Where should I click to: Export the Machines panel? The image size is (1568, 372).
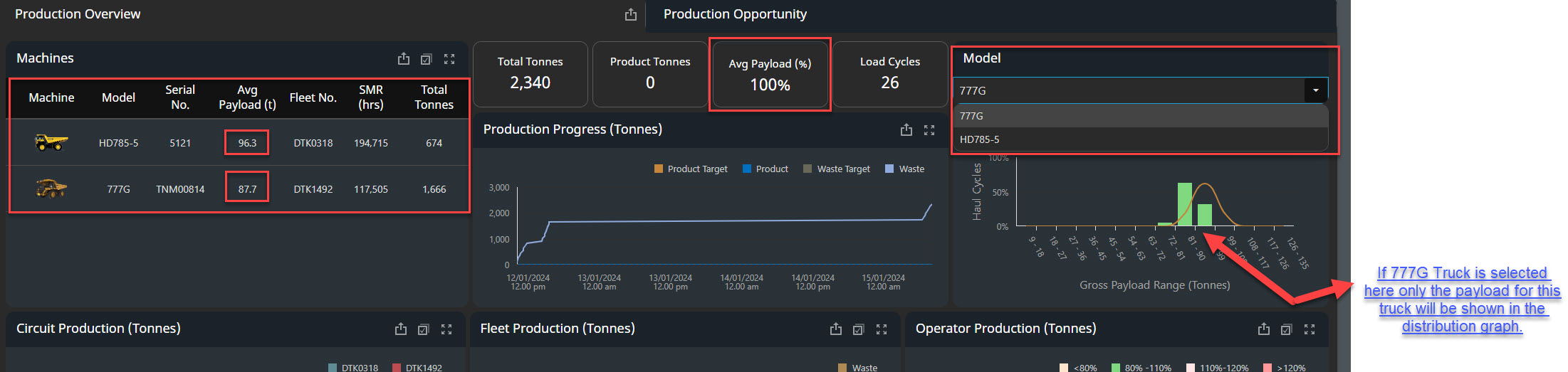(404, 59)
